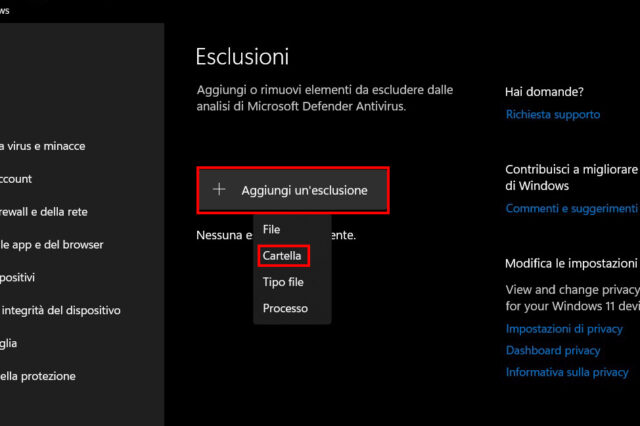Choose Processo in the exclusion menu
The height and width of the screenshot is (426, 640).
coord(285,308)
